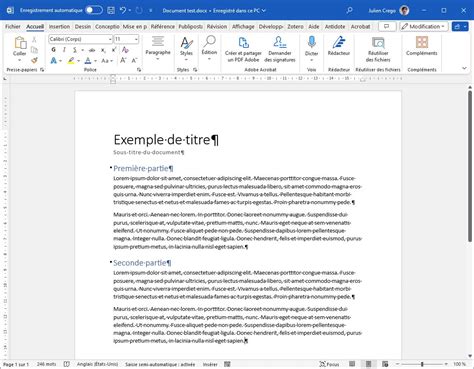Adjust the zoom slider handle
The height and width of the screenshot is (369, 474).
click(x=422, y=364)
